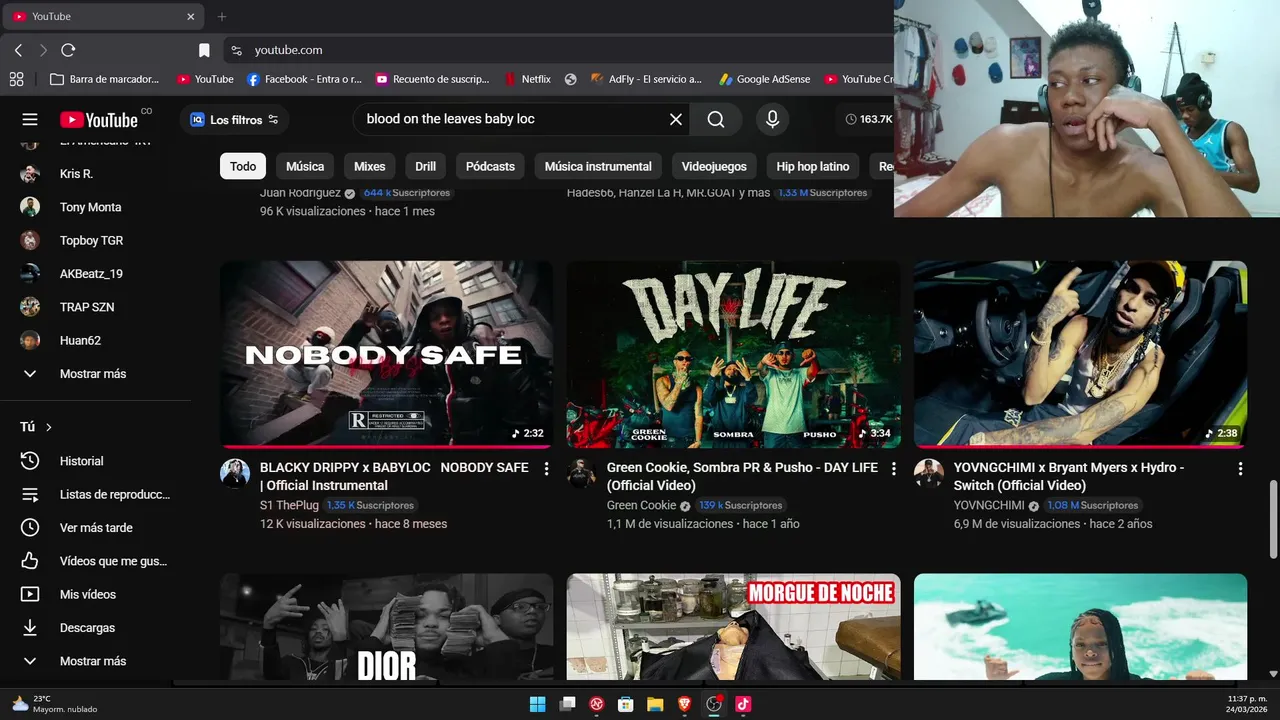The image size is (1280, 720).
Task: Open title Green Cookie, Sombra PR & Pusho
Action: [742, 476]
